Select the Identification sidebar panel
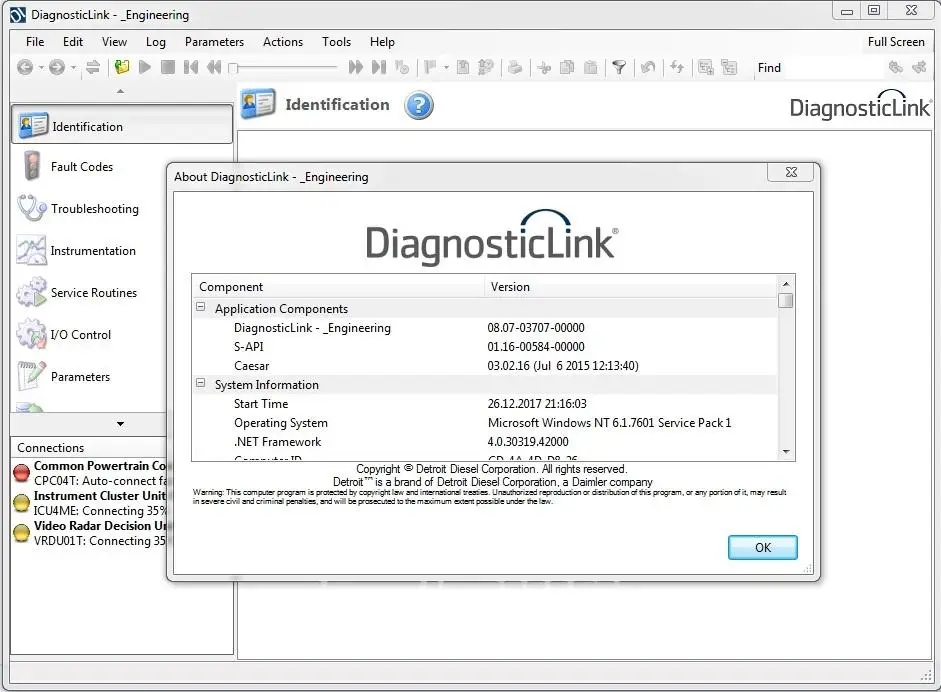The image size is (941, 692). pyautogui.click(x=122, y=125)
